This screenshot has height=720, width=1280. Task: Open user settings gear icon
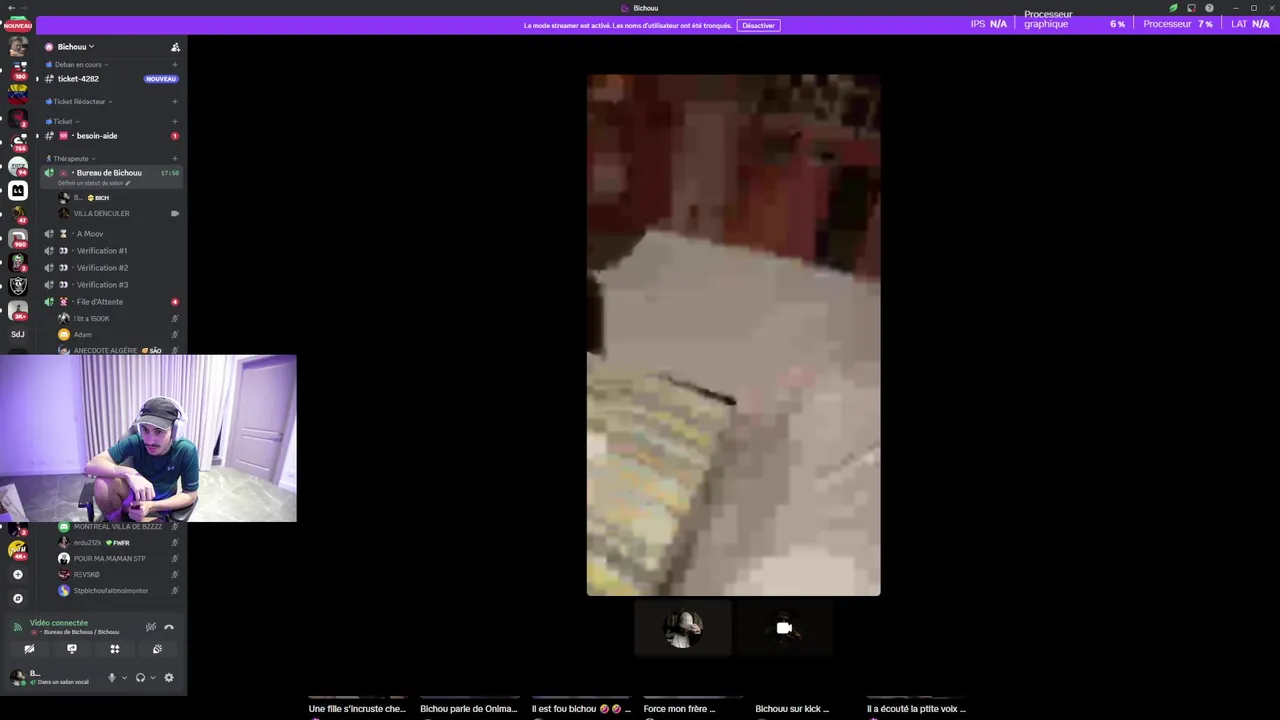169,678
